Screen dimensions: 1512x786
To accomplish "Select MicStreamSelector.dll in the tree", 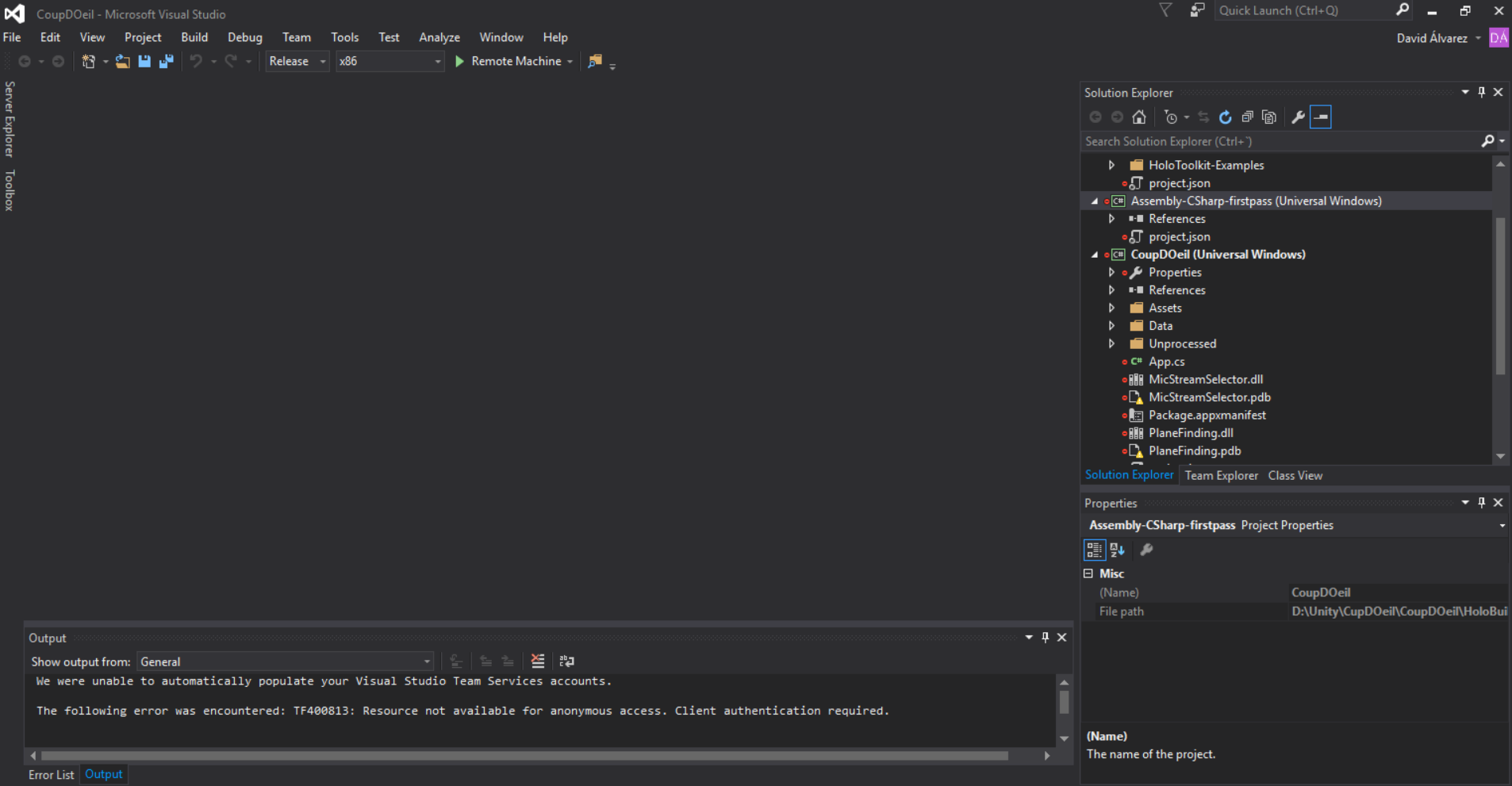I will coord(1206,380).
